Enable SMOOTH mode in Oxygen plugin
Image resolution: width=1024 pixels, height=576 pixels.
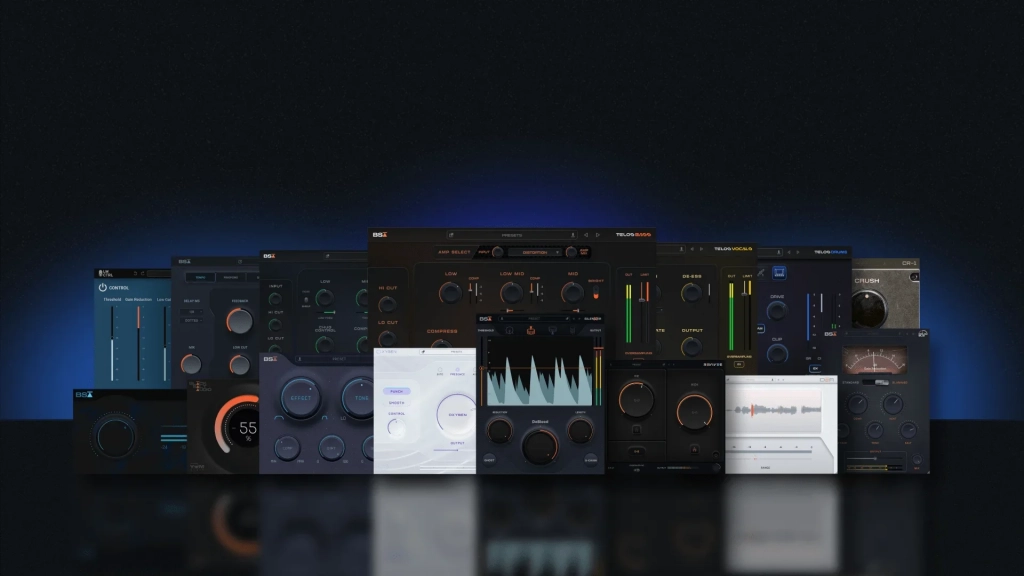click(x=396, y=403)
